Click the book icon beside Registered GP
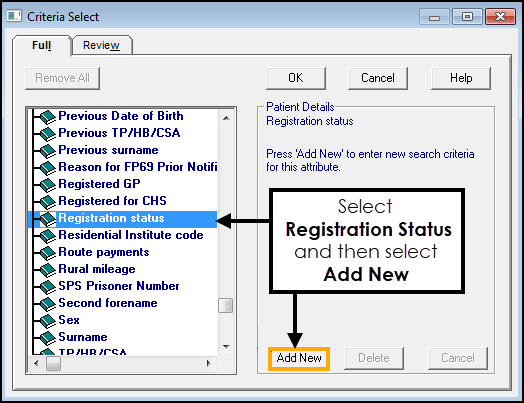The height and width of the screenshot is (403, 524). 48,184
